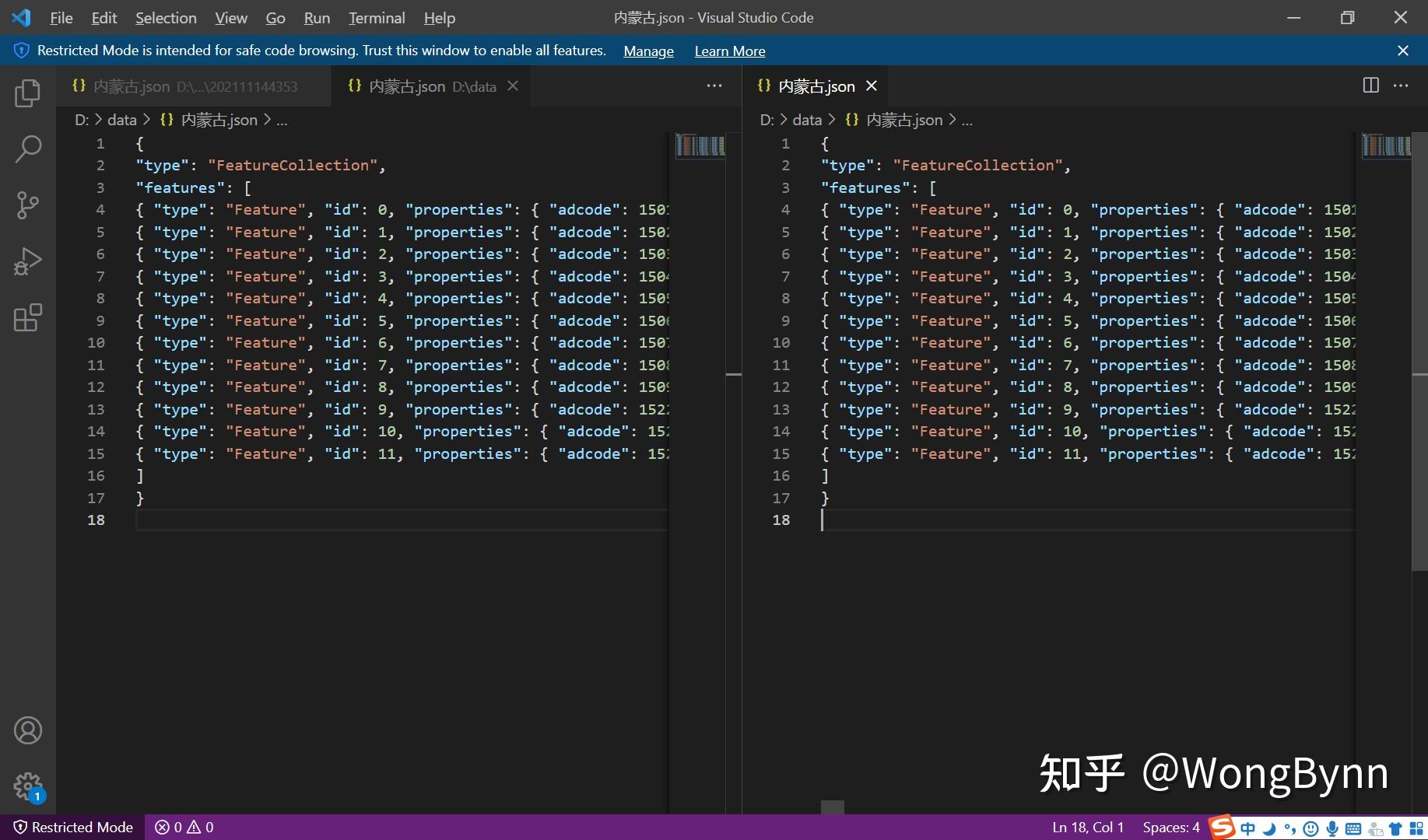The height and width of the screenshot is (840, 1428).
Task: Expand 内蒙古.json breadcrumb in right editor
Action: (893, 120)
